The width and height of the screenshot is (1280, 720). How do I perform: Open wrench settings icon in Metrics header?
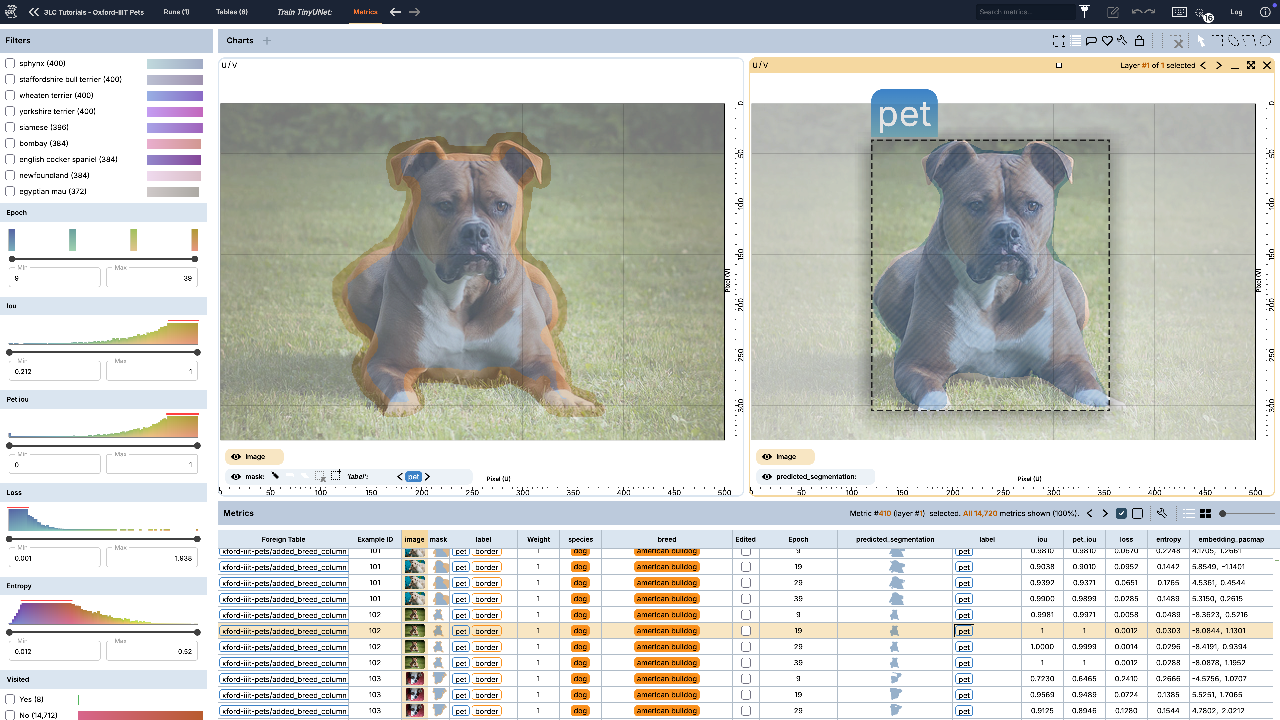click(1162, 513)
